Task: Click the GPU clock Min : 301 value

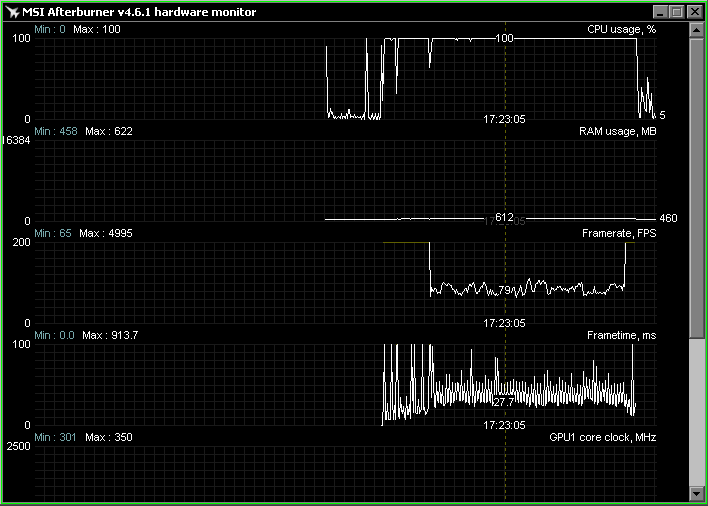Action: 55,437
